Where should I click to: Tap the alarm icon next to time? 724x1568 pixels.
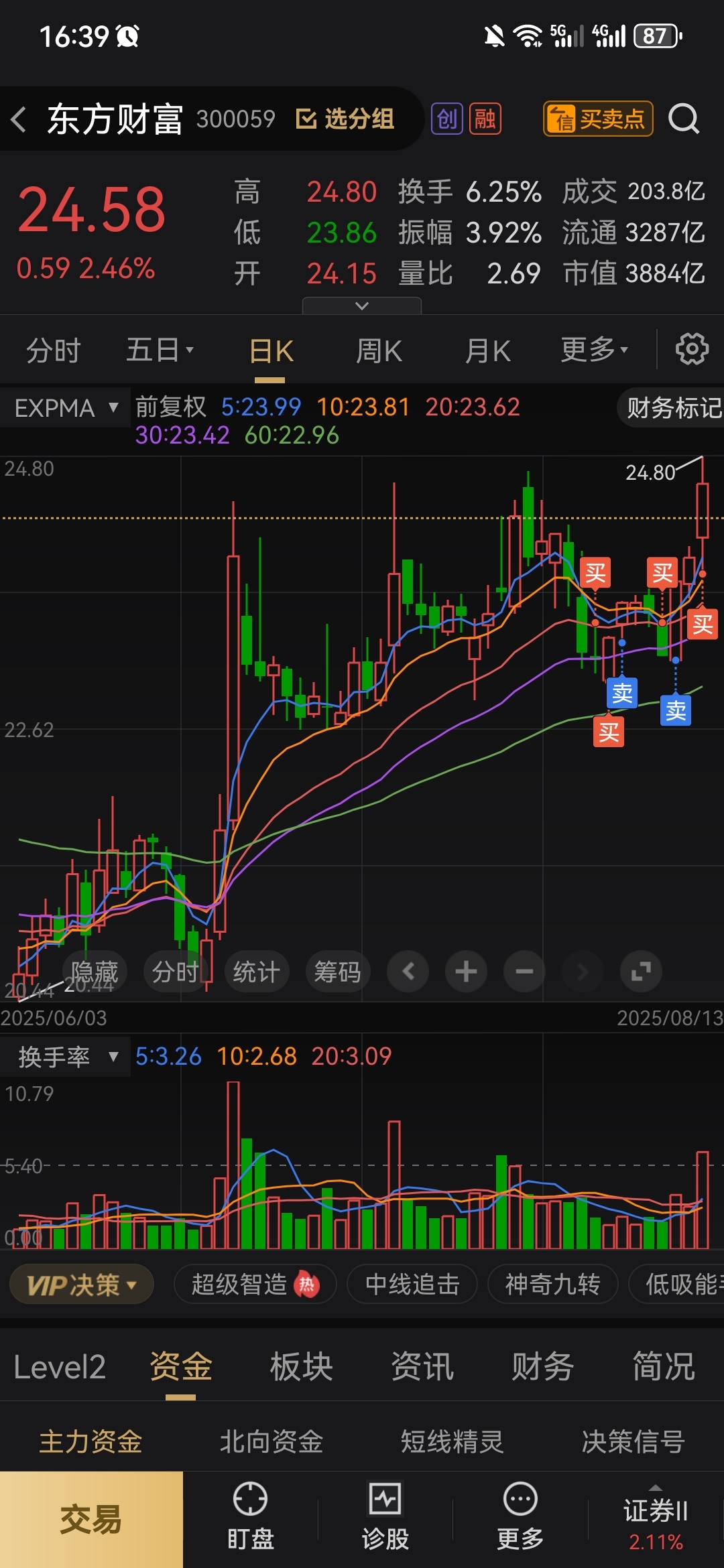[127, 36]
